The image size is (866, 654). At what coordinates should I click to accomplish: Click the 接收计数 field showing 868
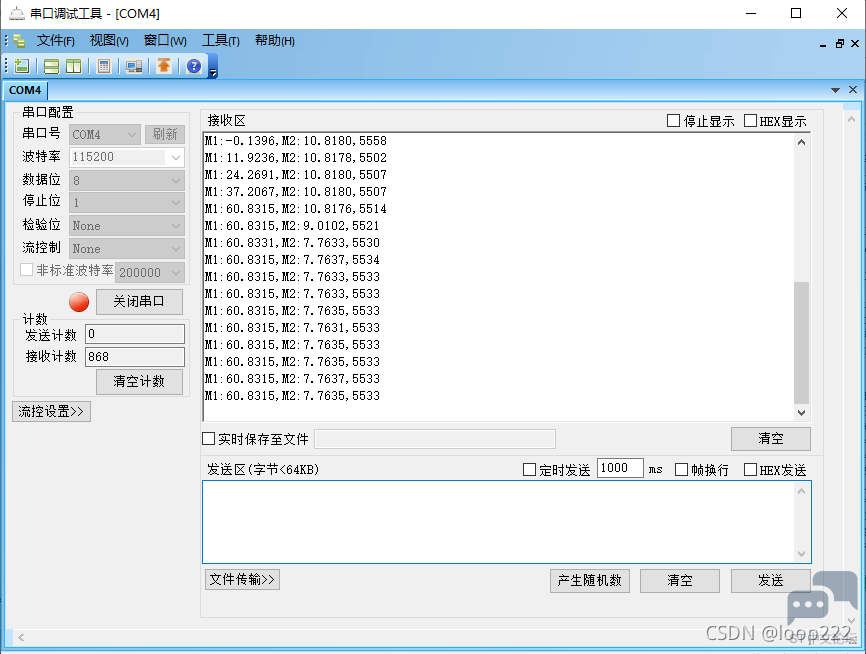click(x=135, y=357)
